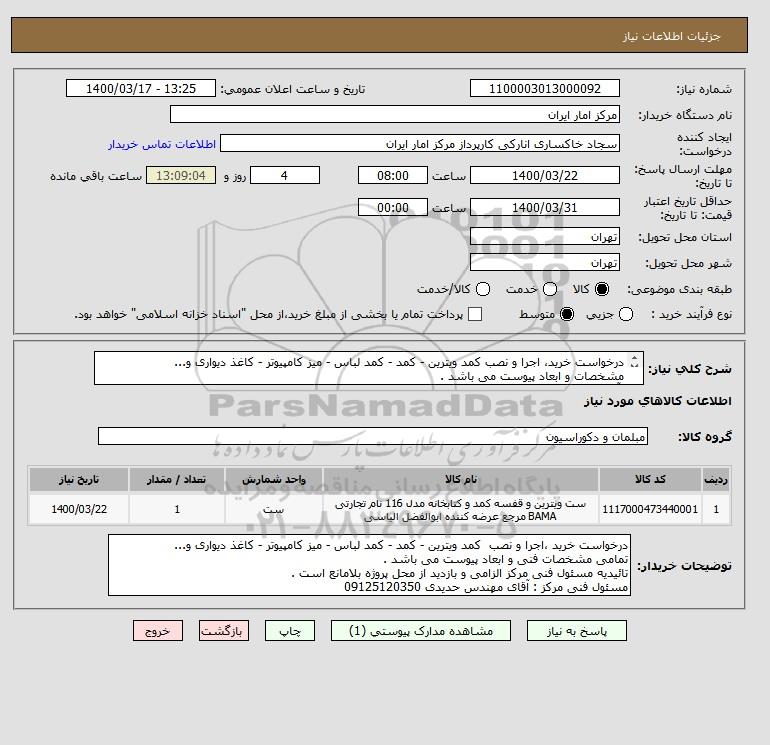This screenshot has height=745, width=770.
Task: Click the price validity date 1400/03/31
Action: coord(545,207)
